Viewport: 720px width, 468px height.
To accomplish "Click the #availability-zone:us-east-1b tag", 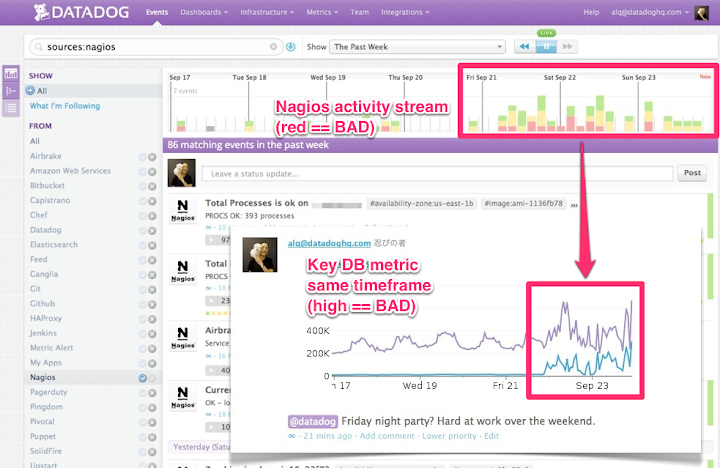I will (x=422, y=203).
